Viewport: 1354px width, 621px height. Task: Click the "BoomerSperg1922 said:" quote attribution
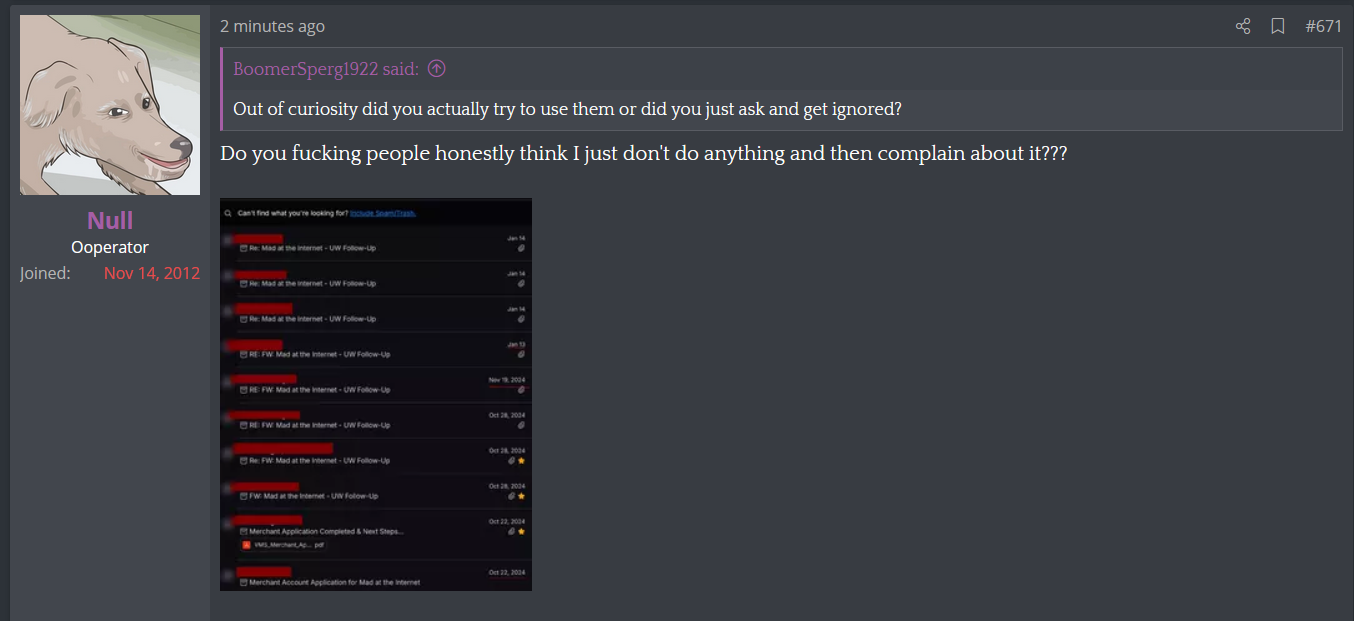pos(326,69)
